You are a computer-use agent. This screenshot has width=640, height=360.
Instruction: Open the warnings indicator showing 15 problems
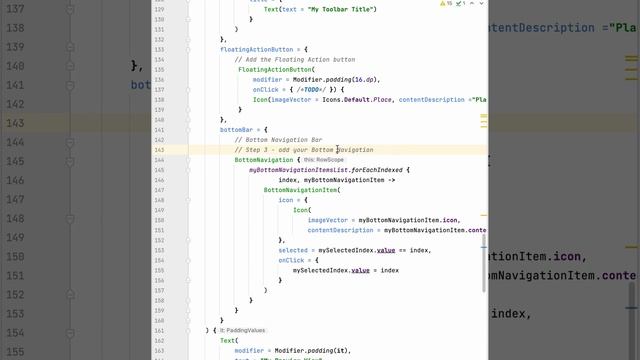[x=446, y=3]
